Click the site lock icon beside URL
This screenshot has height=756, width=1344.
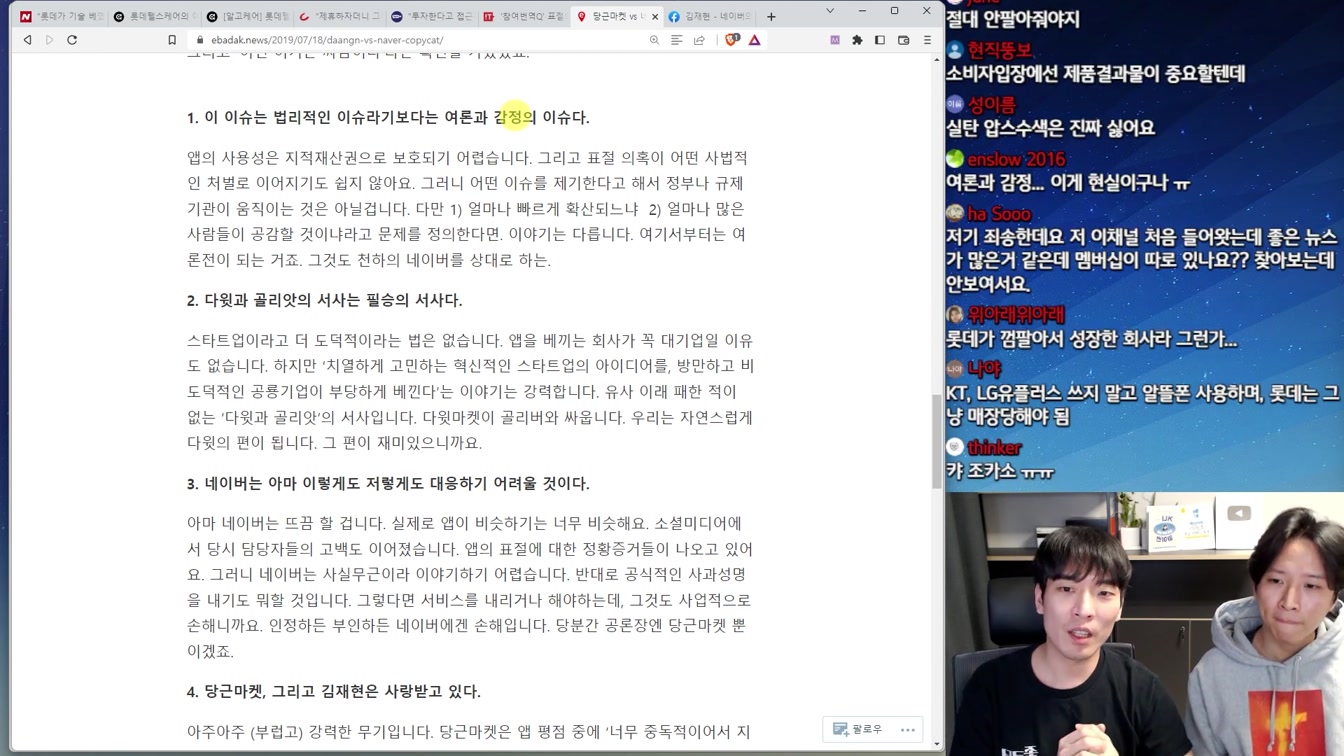point(200,40)
